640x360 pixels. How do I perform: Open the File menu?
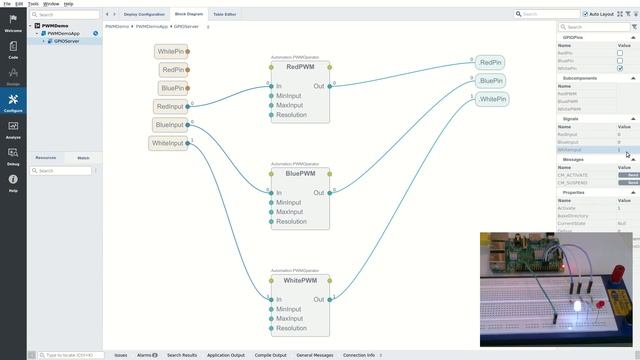(x=7, y=4)
